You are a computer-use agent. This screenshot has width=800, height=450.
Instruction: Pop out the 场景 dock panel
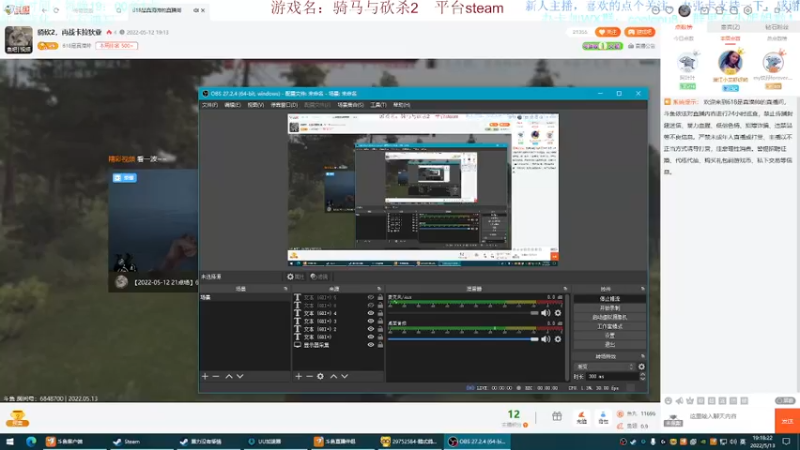[286, 289]
